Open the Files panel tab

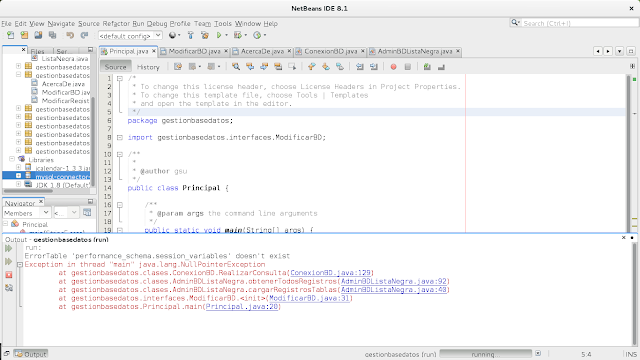pyautogui.click(x=38, y=51)
